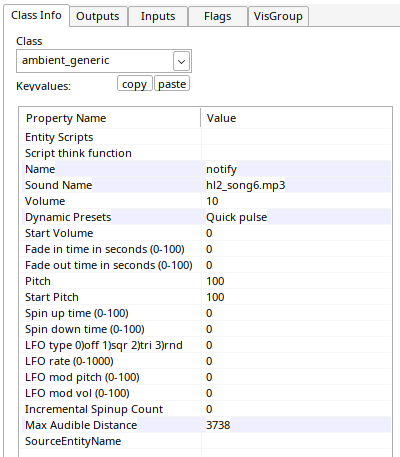This screenshot has width=400, height=457.
Task: Click the Quick pulse value
Action: (x=237, y=217)
